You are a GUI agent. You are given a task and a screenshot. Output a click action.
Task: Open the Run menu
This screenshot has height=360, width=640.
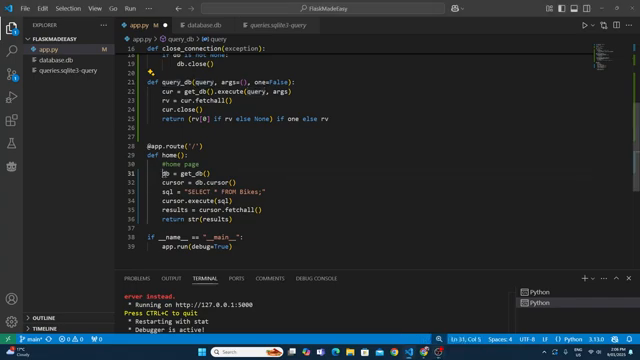click(x=130, y=9)
